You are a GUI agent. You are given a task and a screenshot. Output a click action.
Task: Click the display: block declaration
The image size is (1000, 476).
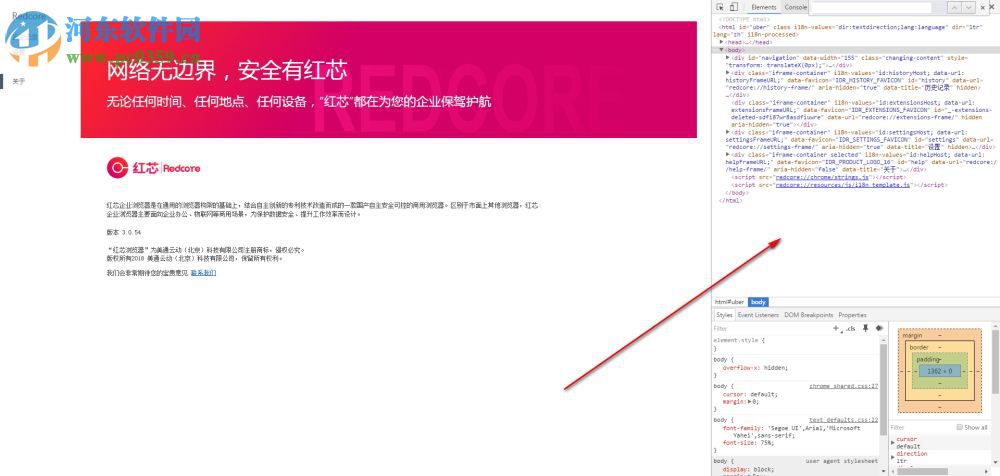tap(747, 469)
